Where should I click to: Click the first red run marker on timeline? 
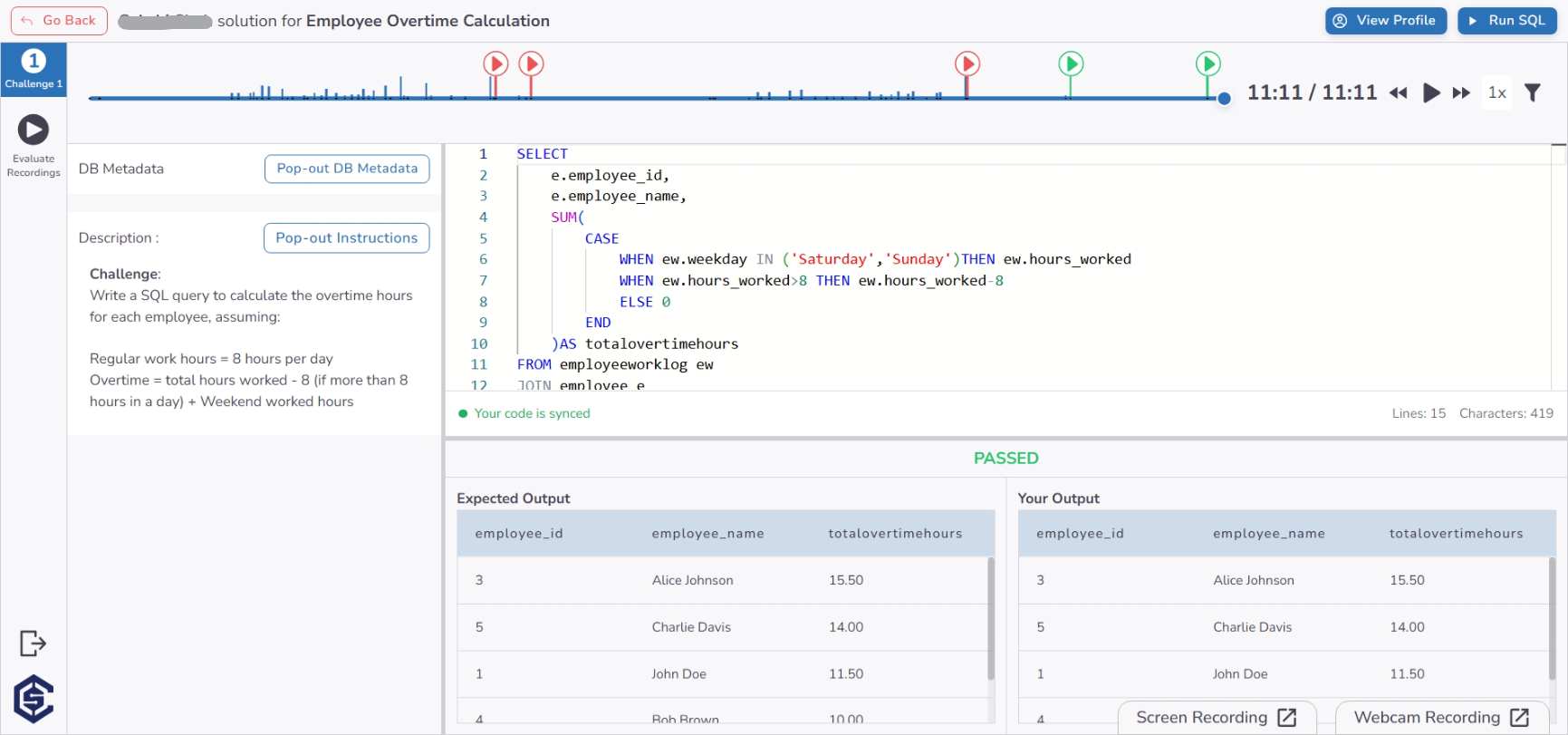pyautogui.click(x=495, y=64)
